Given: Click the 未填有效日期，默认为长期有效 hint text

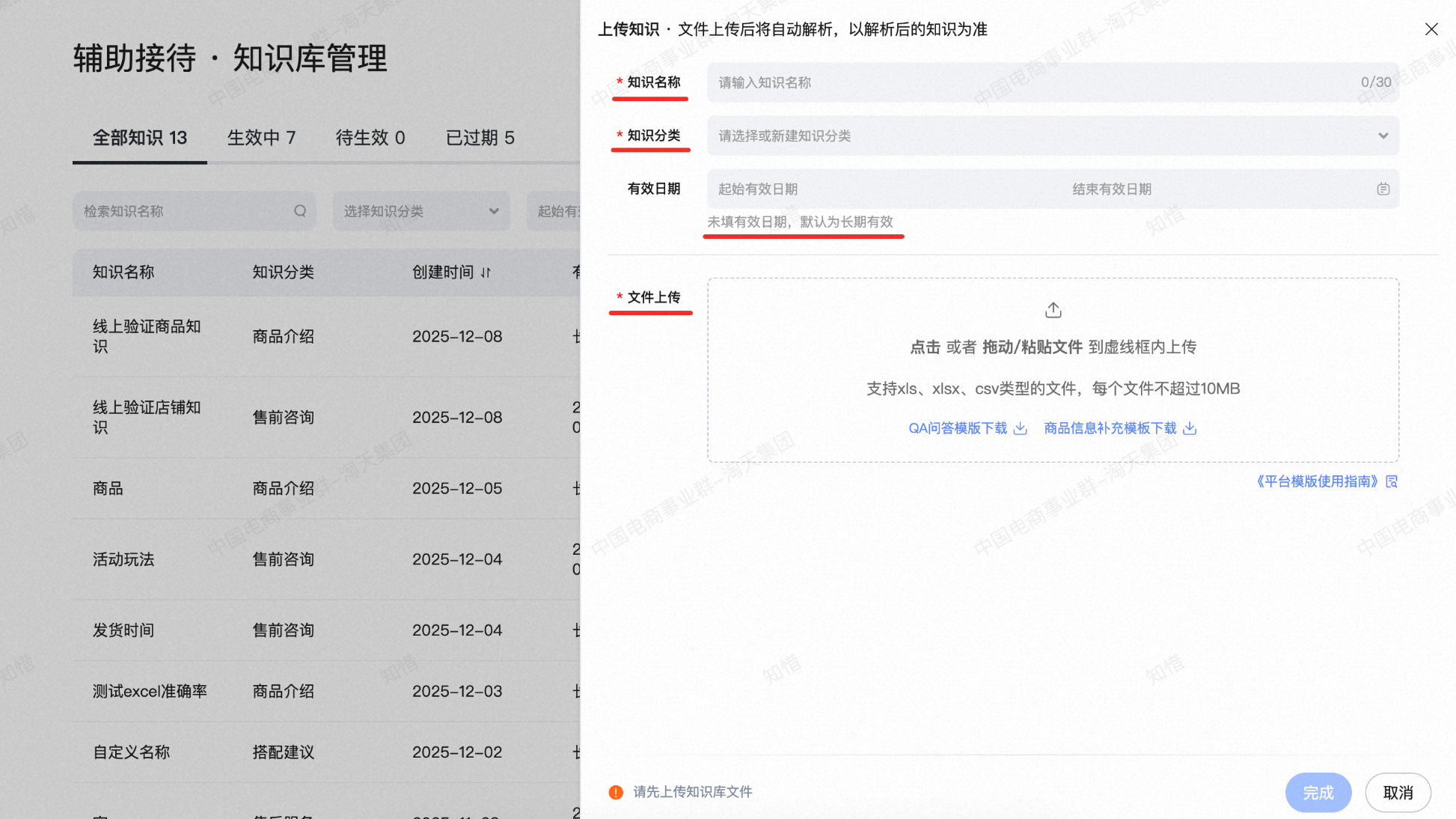Looking at the screenshot, I should (800, 222).
